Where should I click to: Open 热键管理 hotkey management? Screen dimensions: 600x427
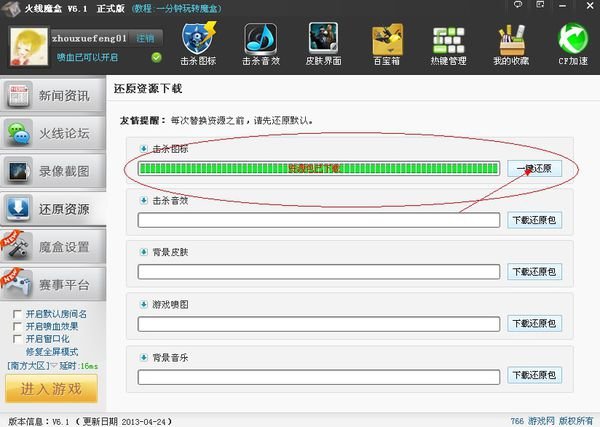pyautogui.click(x=448, y=46)
